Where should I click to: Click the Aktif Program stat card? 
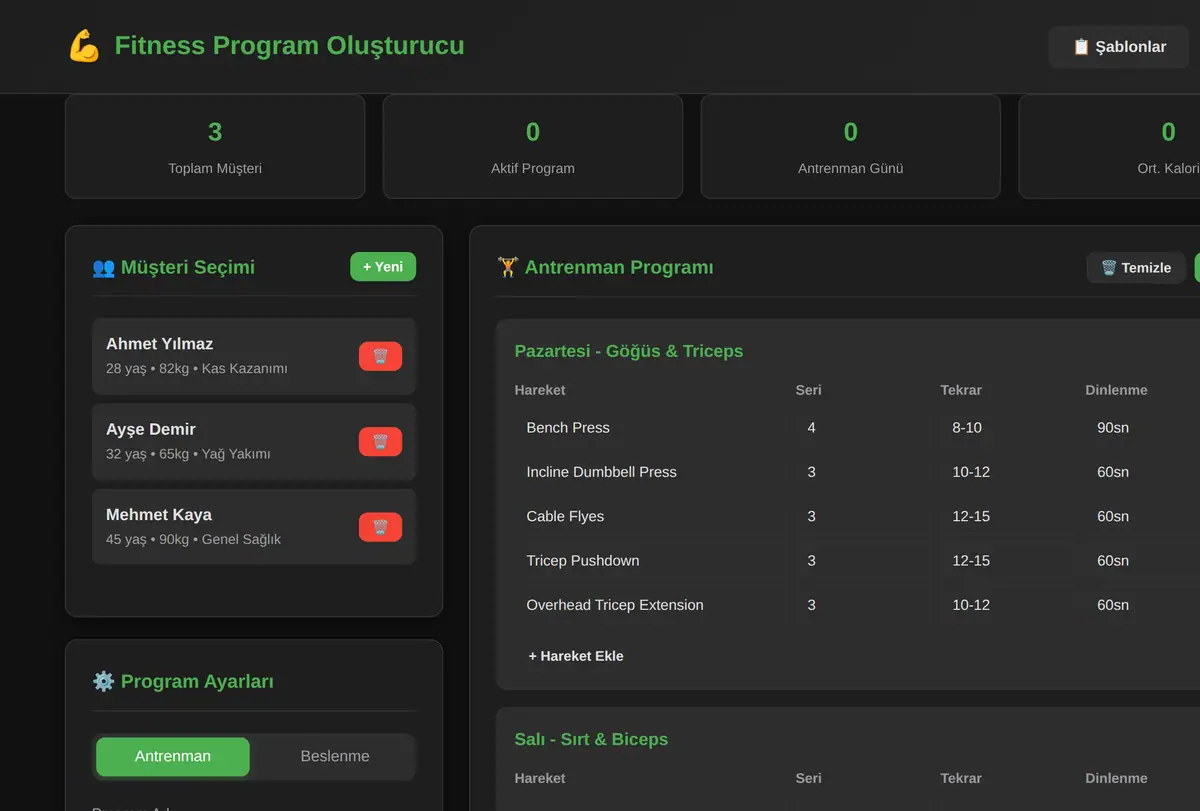click(533, 146)
